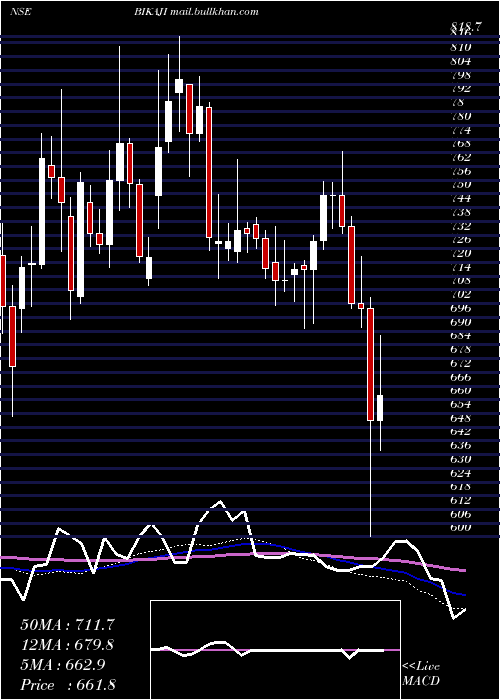The height and width of the screenshot is (700, 500).
Task: Click the 768 price axis label
Action: [x=462, y=143]
